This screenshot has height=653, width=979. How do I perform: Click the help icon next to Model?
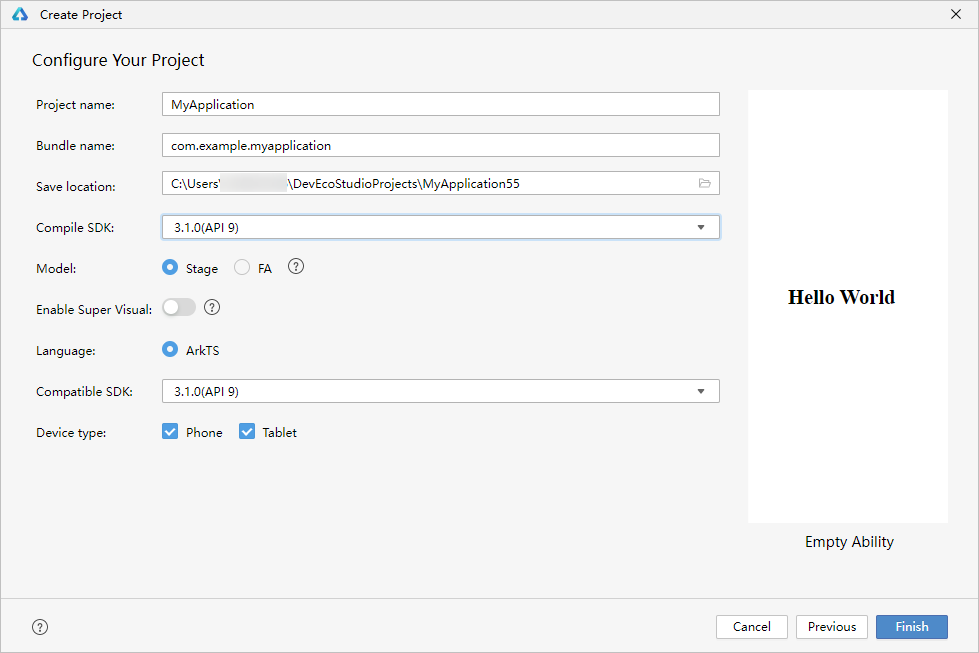295,267
